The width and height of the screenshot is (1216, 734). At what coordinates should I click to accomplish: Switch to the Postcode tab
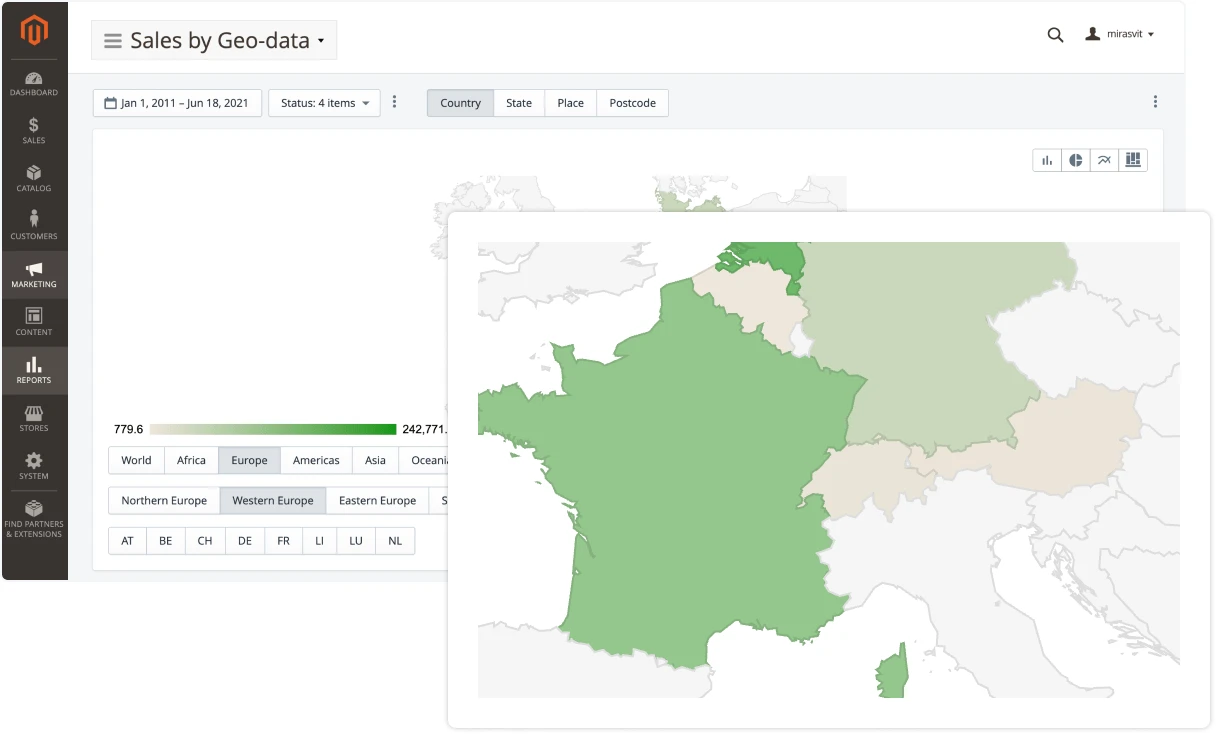(x=632, y=102)
